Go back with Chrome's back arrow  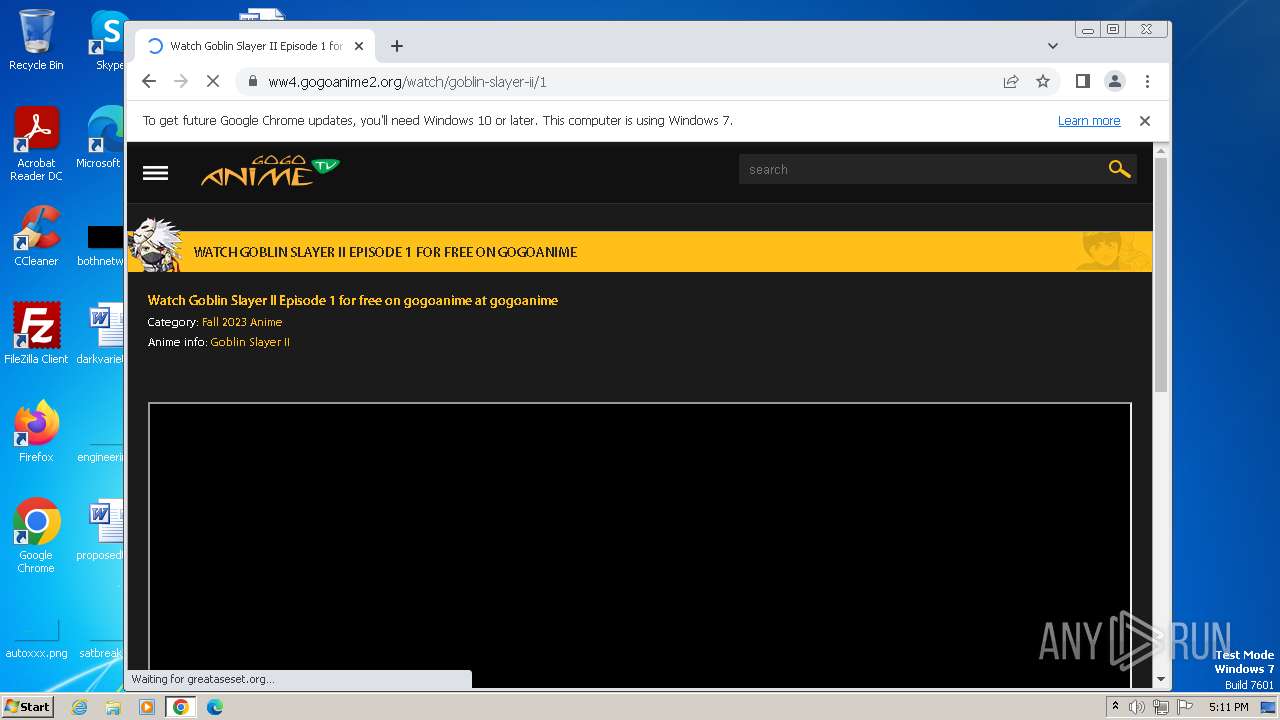pyautogui.click(x=149, y=82)
